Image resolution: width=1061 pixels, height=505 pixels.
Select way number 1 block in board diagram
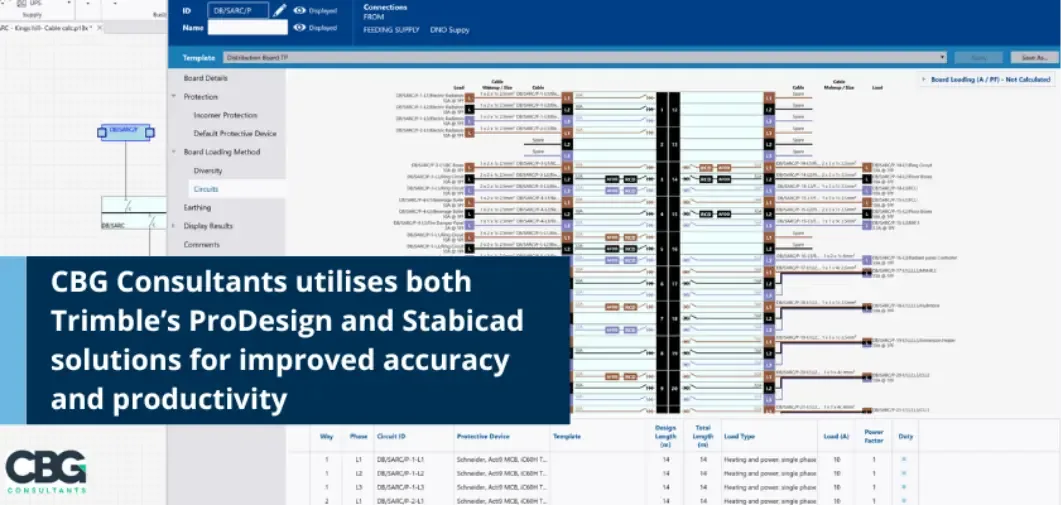point(662,108)
